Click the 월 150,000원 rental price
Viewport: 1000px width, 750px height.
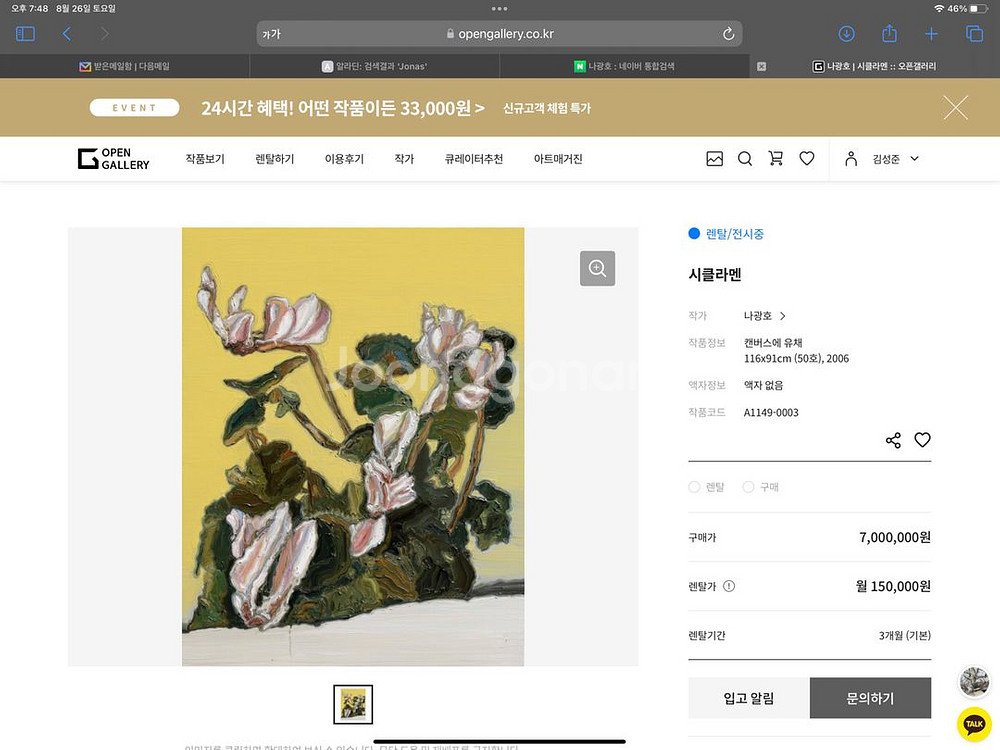tap(893, 586)
